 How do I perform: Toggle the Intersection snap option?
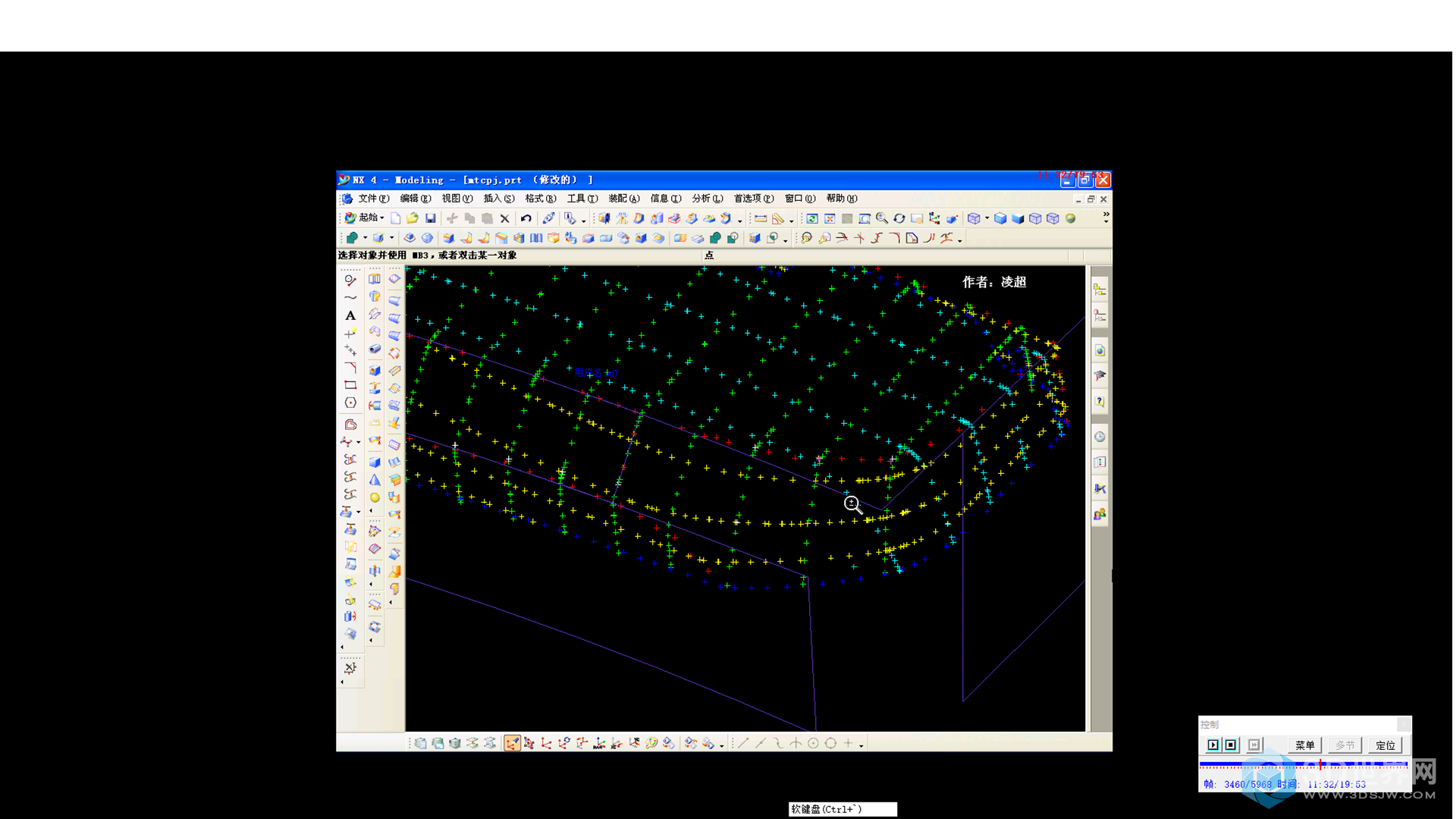[x=795, y=743]
